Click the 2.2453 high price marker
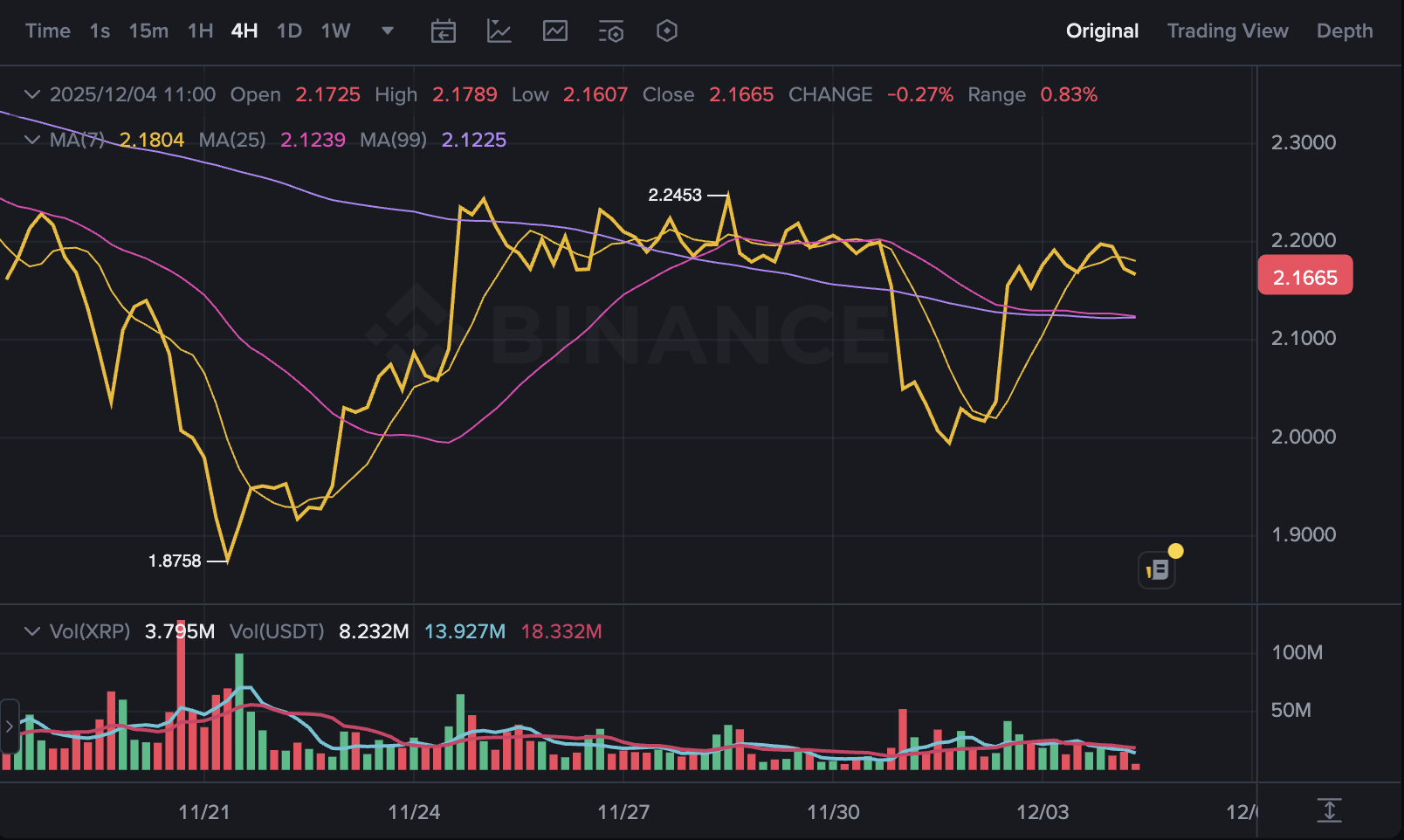The height and width of the screenshot is (840, 1404). pos(675,195)
